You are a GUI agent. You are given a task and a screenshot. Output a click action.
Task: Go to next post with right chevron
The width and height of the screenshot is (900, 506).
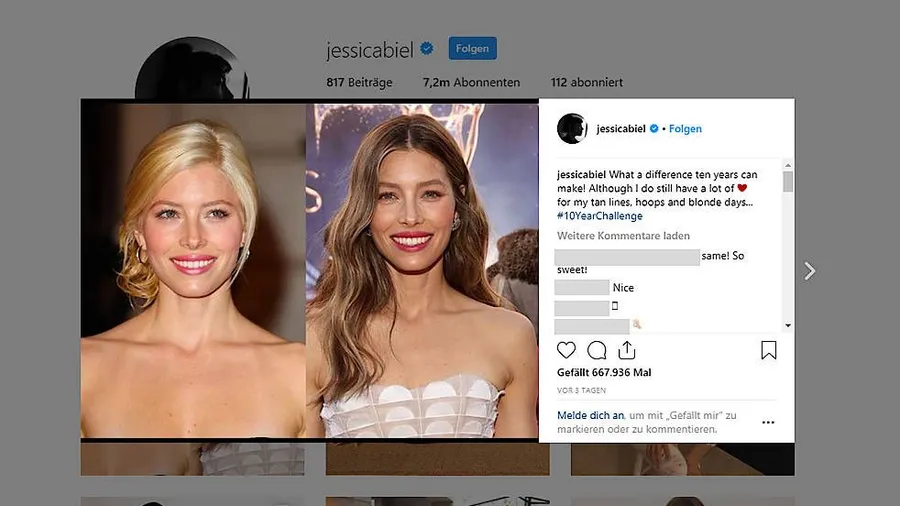pos(810,271)
